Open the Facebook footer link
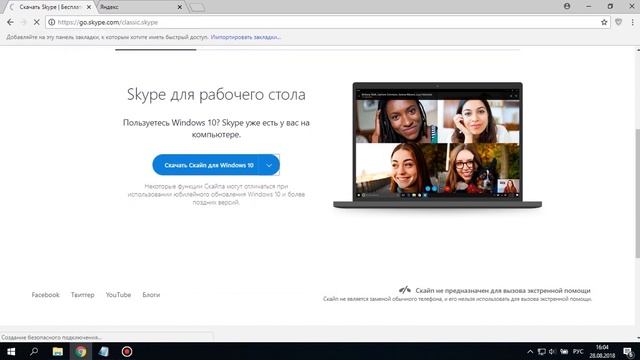Viewport: 640px width, 360px height. [45, 295]
